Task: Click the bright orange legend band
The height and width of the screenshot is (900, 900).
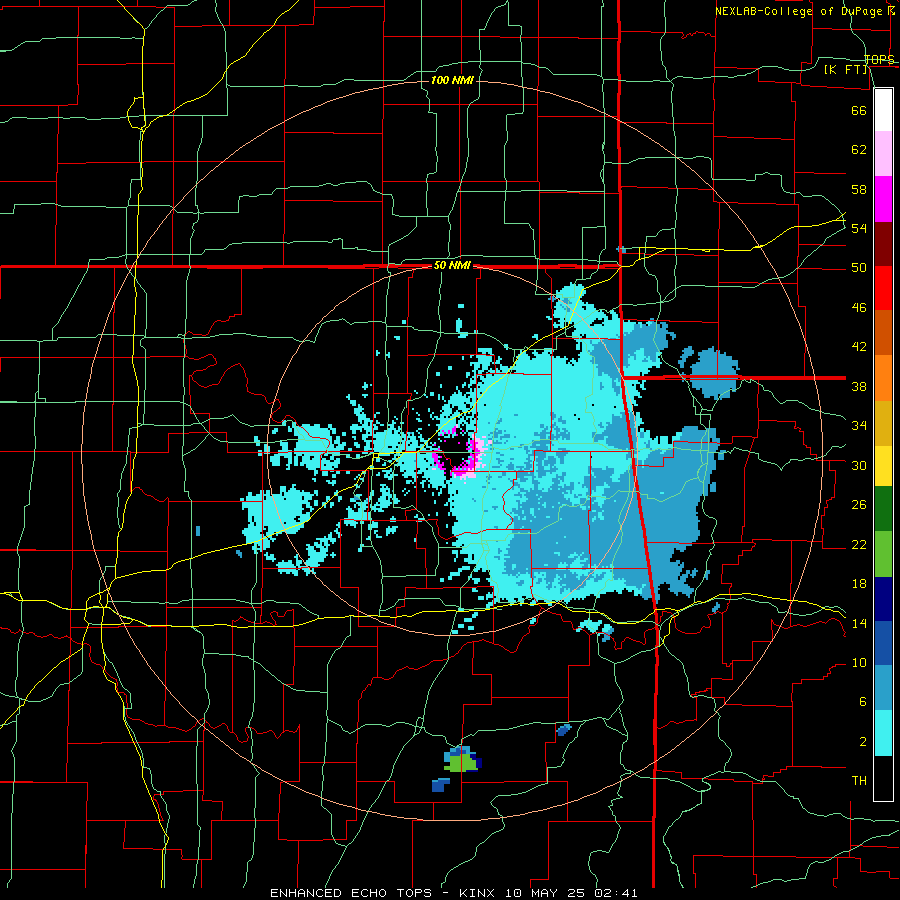Action: tap(883, 378)
